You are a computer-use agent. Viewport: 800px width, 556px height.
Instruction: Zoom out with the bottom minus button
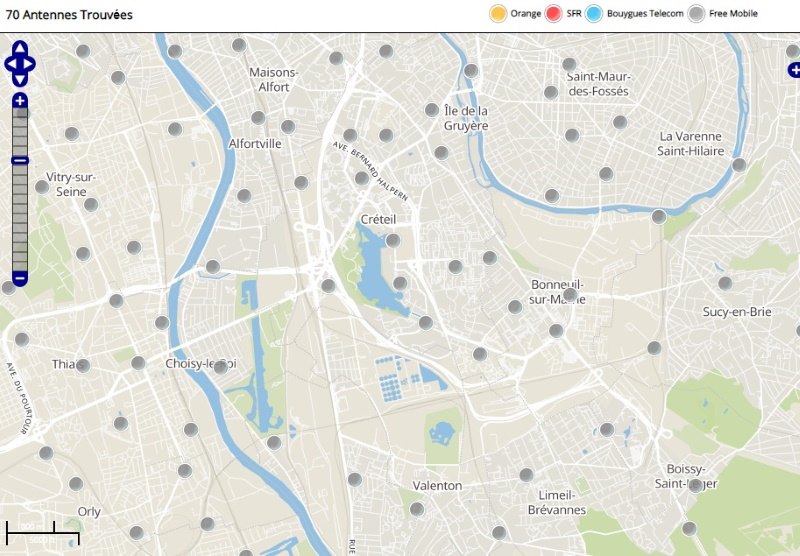[x=20, y=277]
